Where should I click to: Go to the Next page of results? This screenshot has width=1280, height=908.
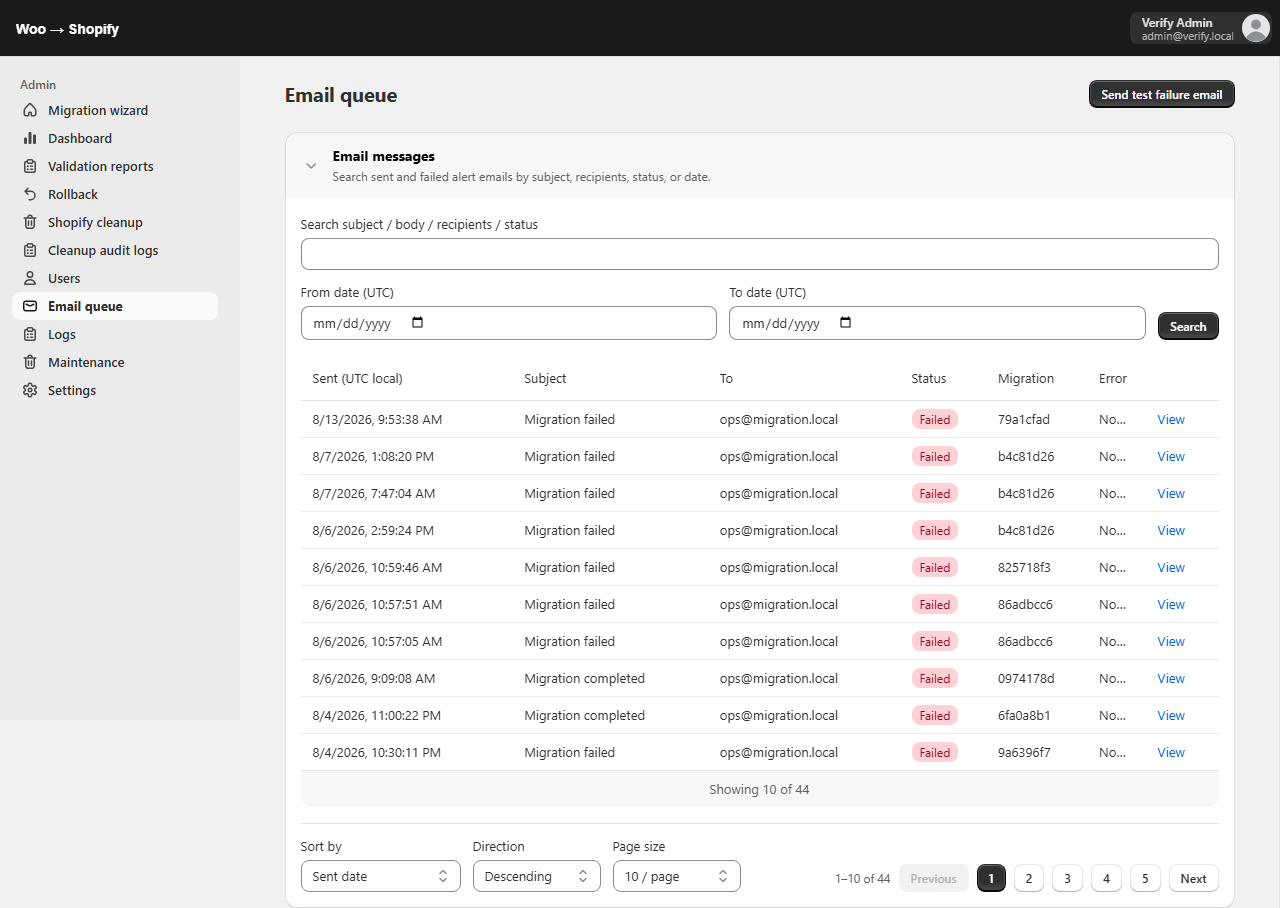pyautogui.click(x=1193, y=878)
